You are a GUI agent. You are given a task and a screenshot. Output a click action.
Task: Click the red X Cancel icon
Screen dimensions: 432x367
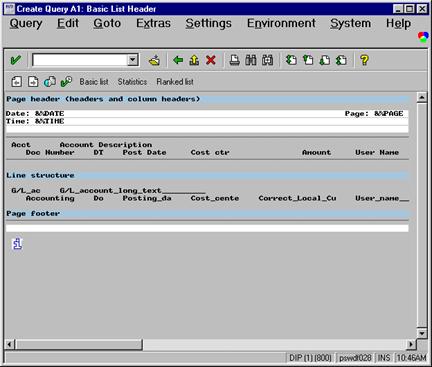pos(211,60)
